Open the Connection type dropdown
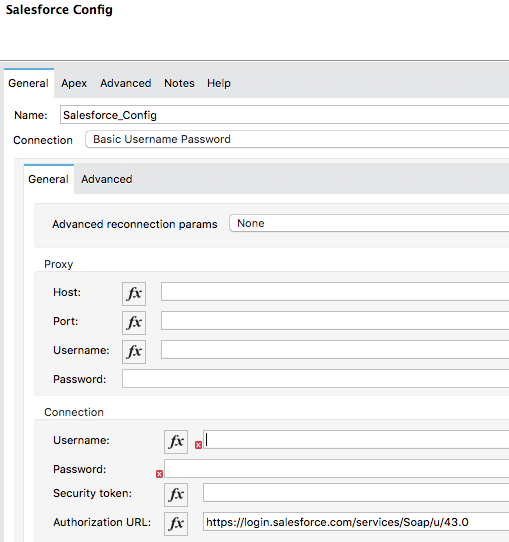 297,139
